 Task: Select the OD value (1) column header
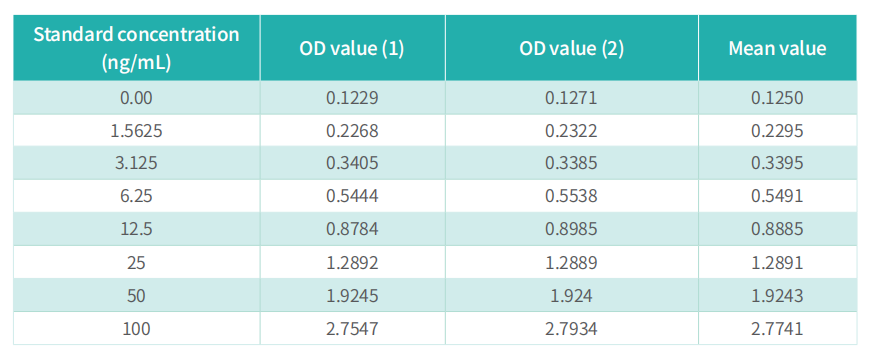352,48
